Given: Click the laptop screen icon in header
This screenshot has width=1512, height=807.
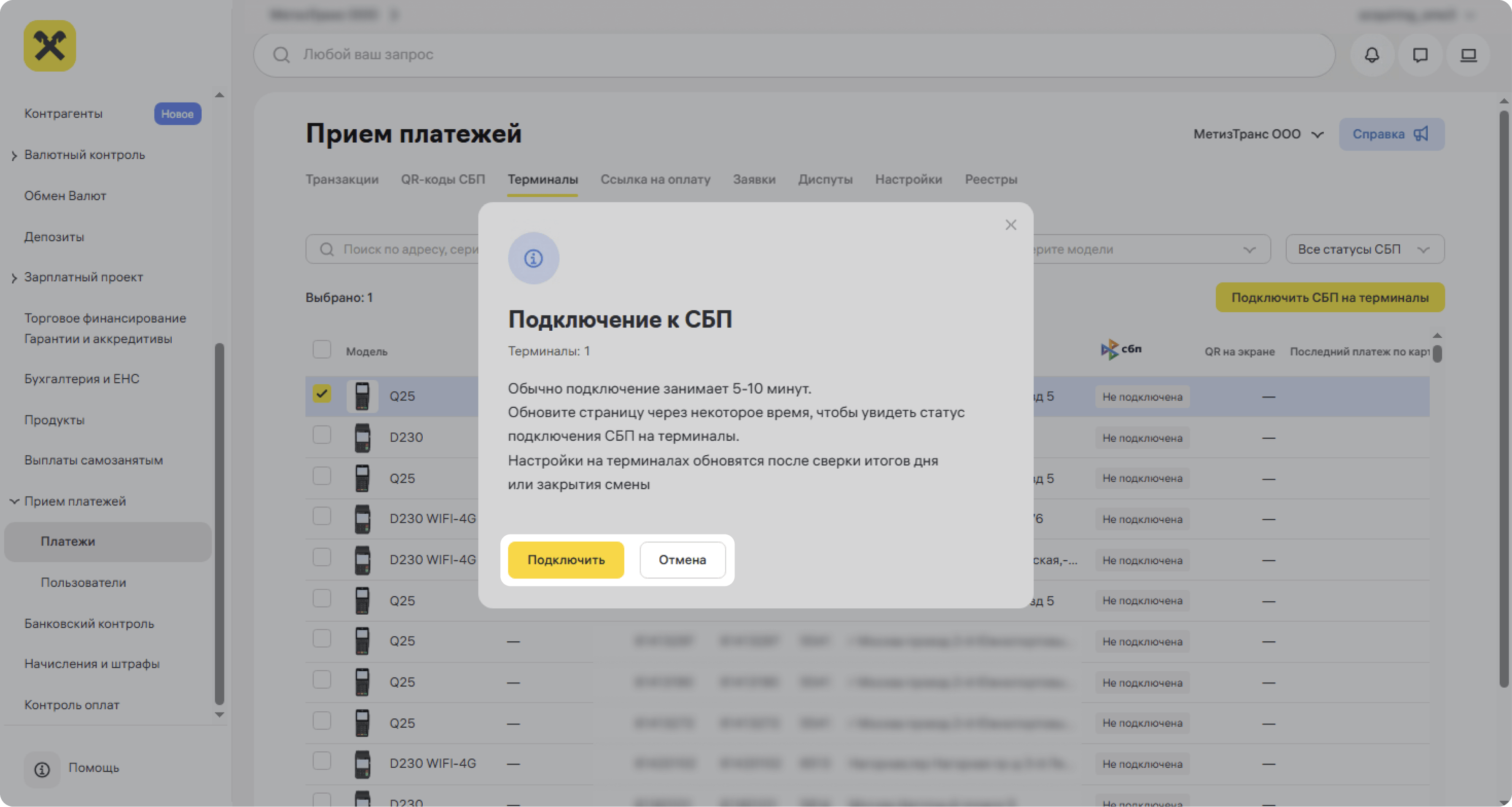Looking at the screenshot, I should click(x=1468, y=54).
